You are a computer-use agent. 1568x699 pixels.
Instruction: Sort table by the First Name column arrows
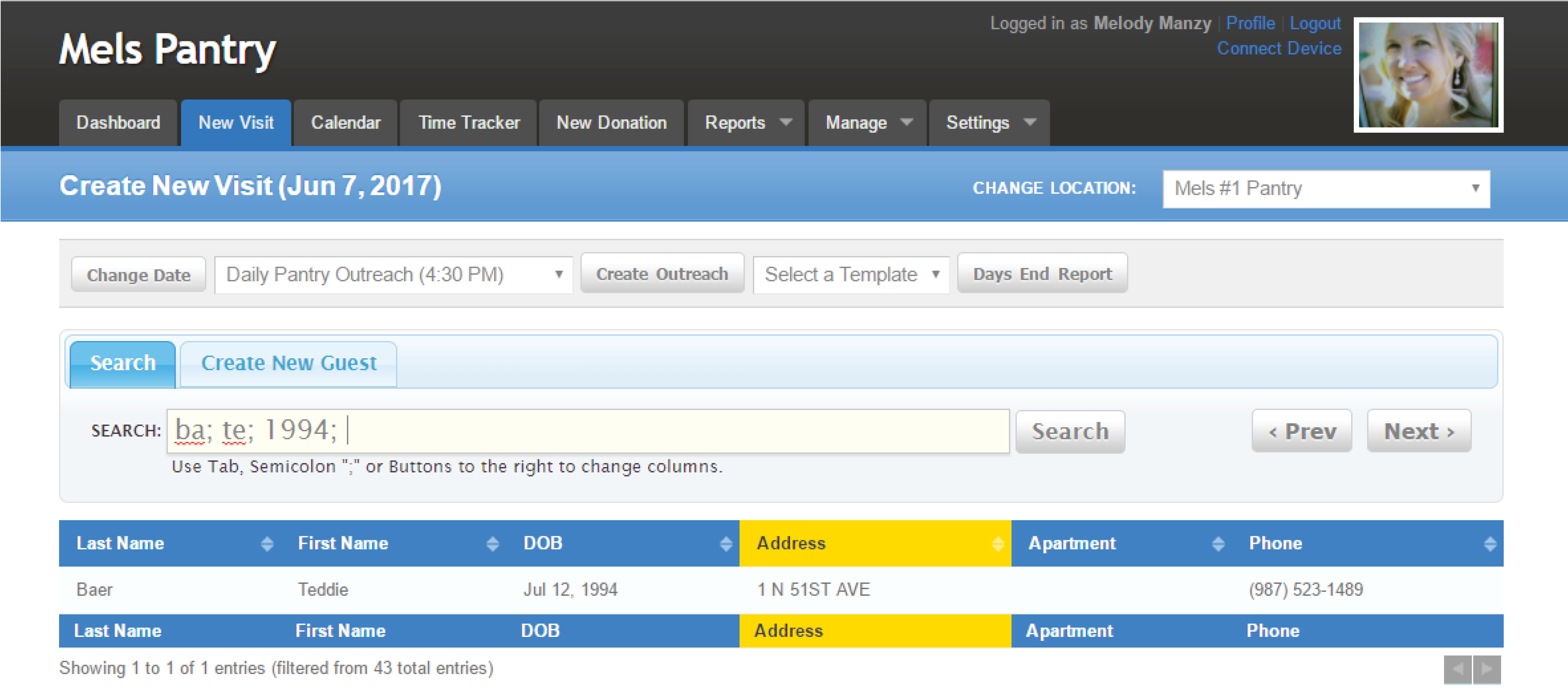(x=493, y=544)
